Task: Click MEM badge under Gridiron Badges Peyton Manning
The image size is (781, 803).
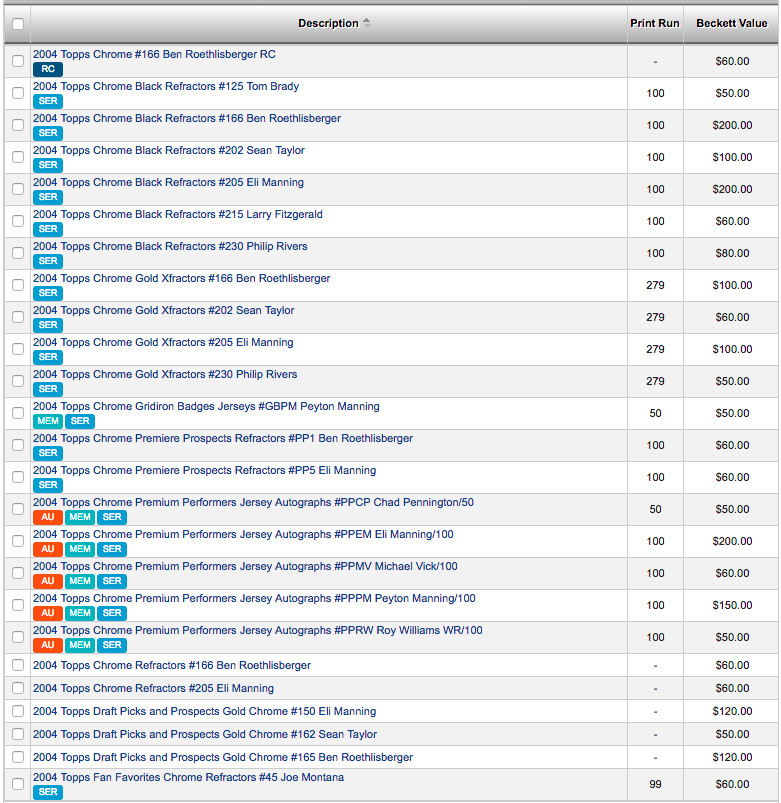Action: [48, 421]
